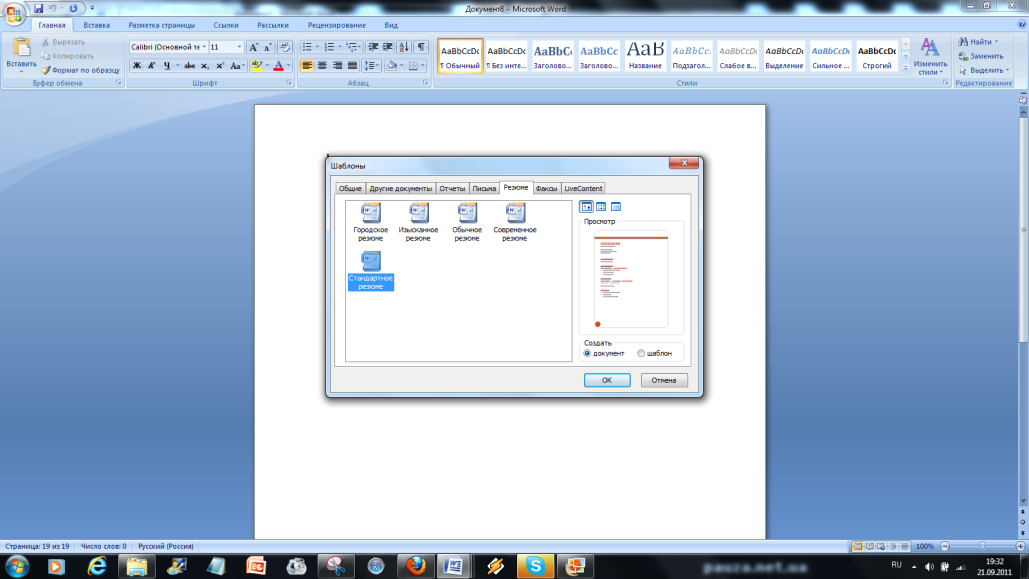Show paragraph marks (pilcrow)
Screen dimensions: 1029x579
(421, 47)
